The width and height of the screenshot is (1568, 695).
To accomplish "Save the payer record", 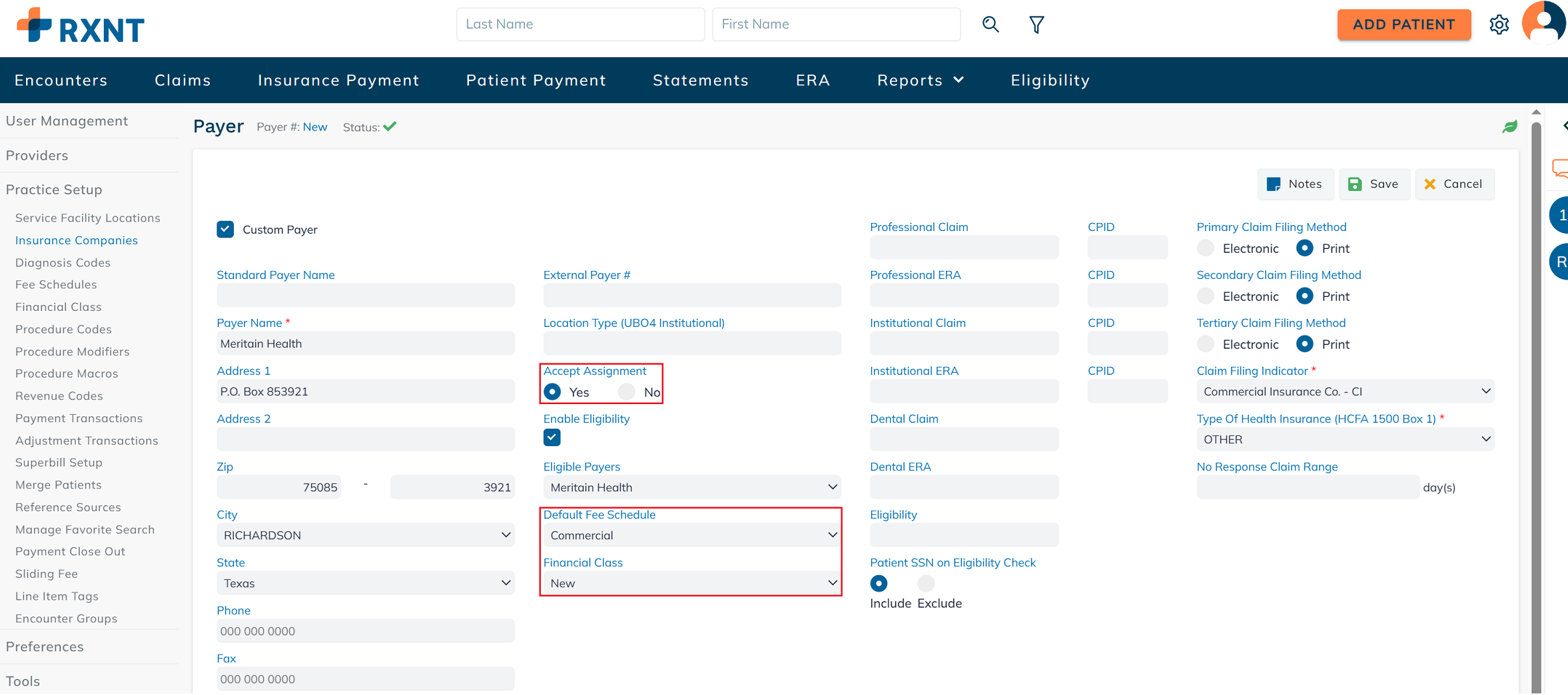I will [x=1373, y=184].
